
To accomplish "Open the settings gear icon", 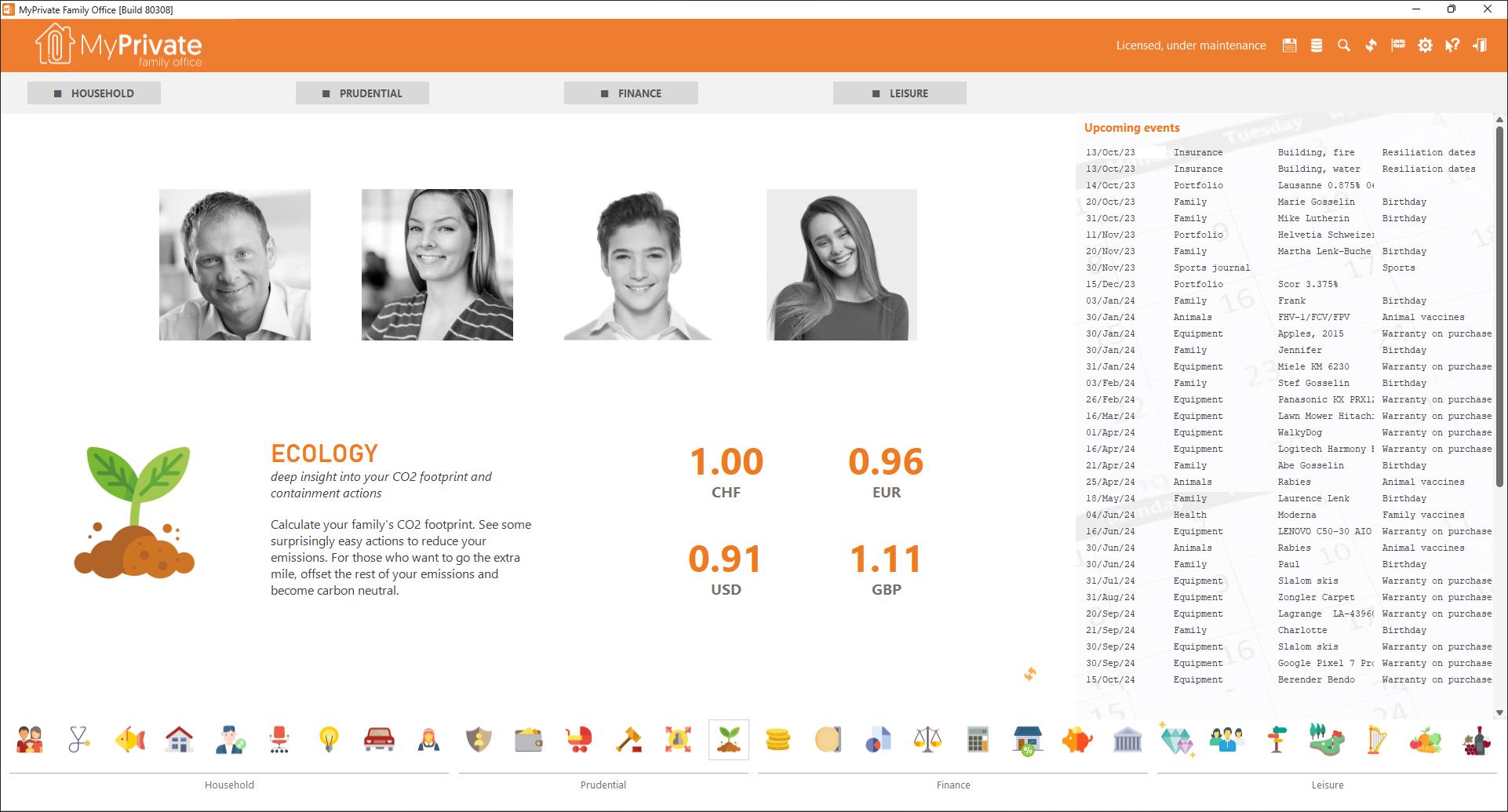I will [x=1425, y=46].
